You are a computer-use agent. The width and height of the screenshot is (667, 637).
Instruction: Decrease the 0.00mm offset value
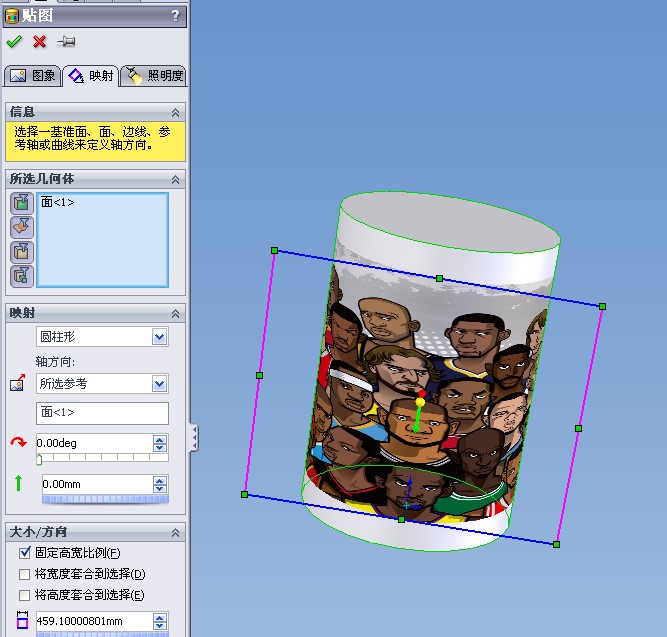point(160,488)
